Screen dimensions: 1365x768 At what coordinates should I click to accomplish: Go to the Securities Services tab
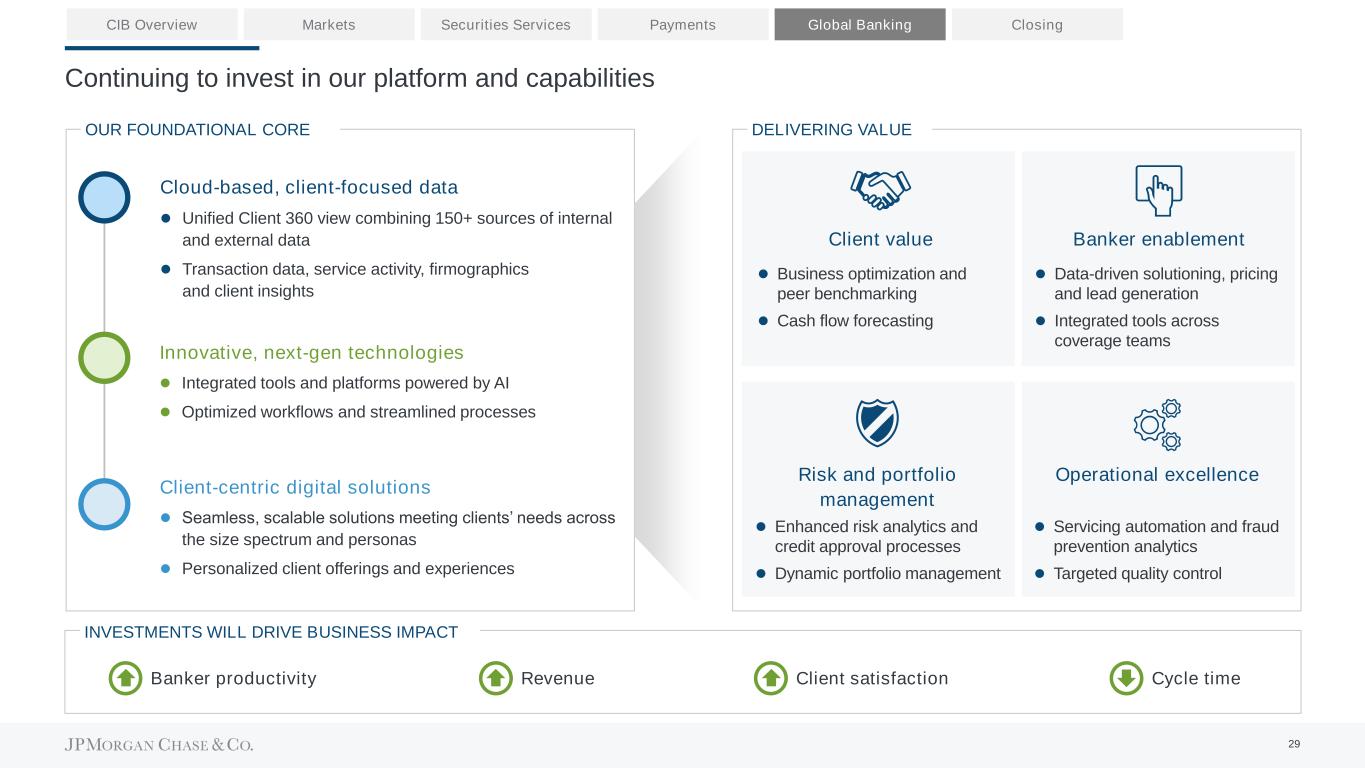(506, 24)
